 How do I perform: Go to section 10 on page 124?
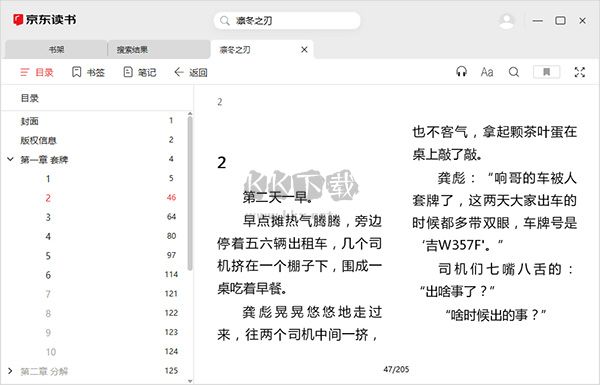click(x=96, y=351)
